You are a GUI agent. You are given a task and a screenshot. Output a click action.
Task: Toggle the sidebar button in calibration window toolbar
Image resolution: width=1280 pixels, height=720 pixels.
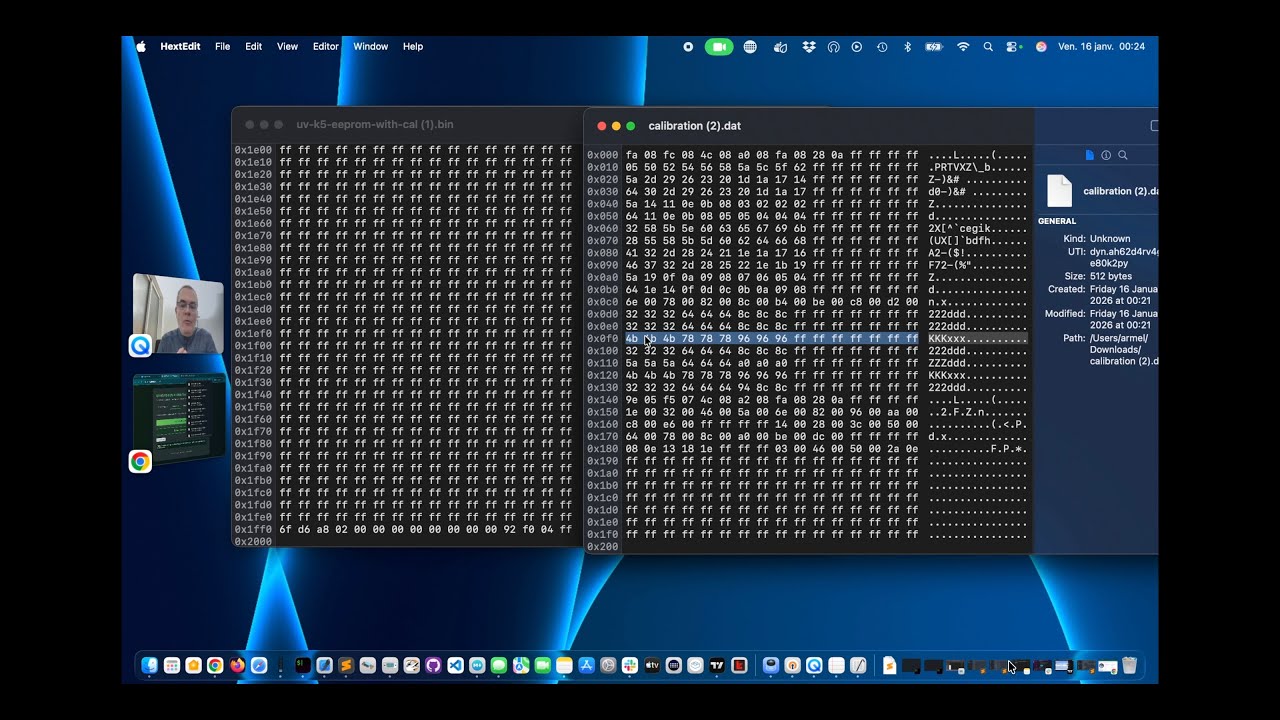[1154, 126]
